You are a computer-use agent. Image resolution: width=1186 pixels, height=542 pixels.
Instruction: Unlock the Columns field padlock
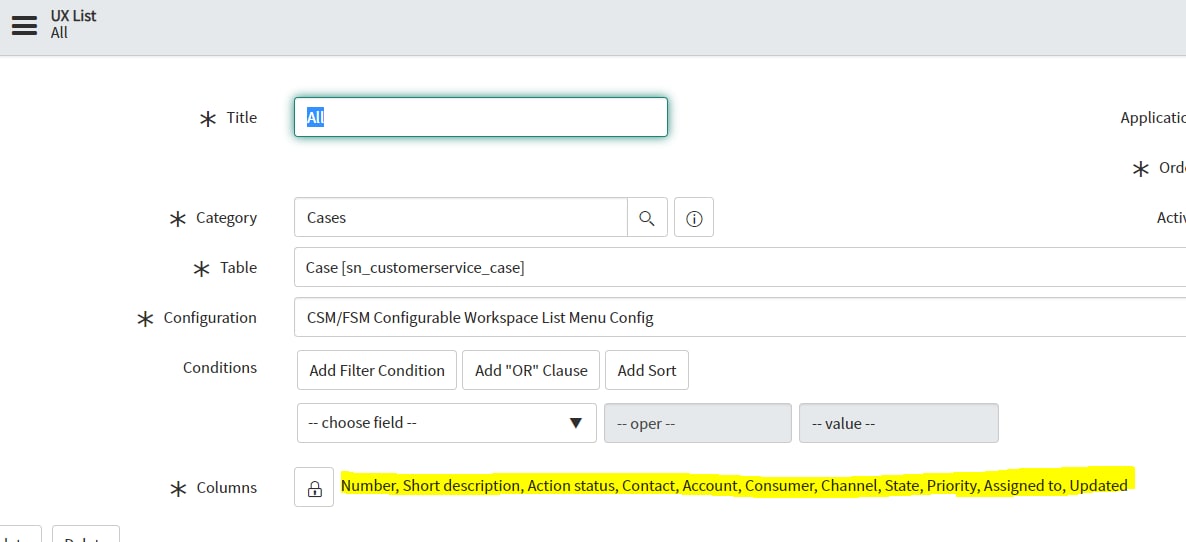coord(314,488)
